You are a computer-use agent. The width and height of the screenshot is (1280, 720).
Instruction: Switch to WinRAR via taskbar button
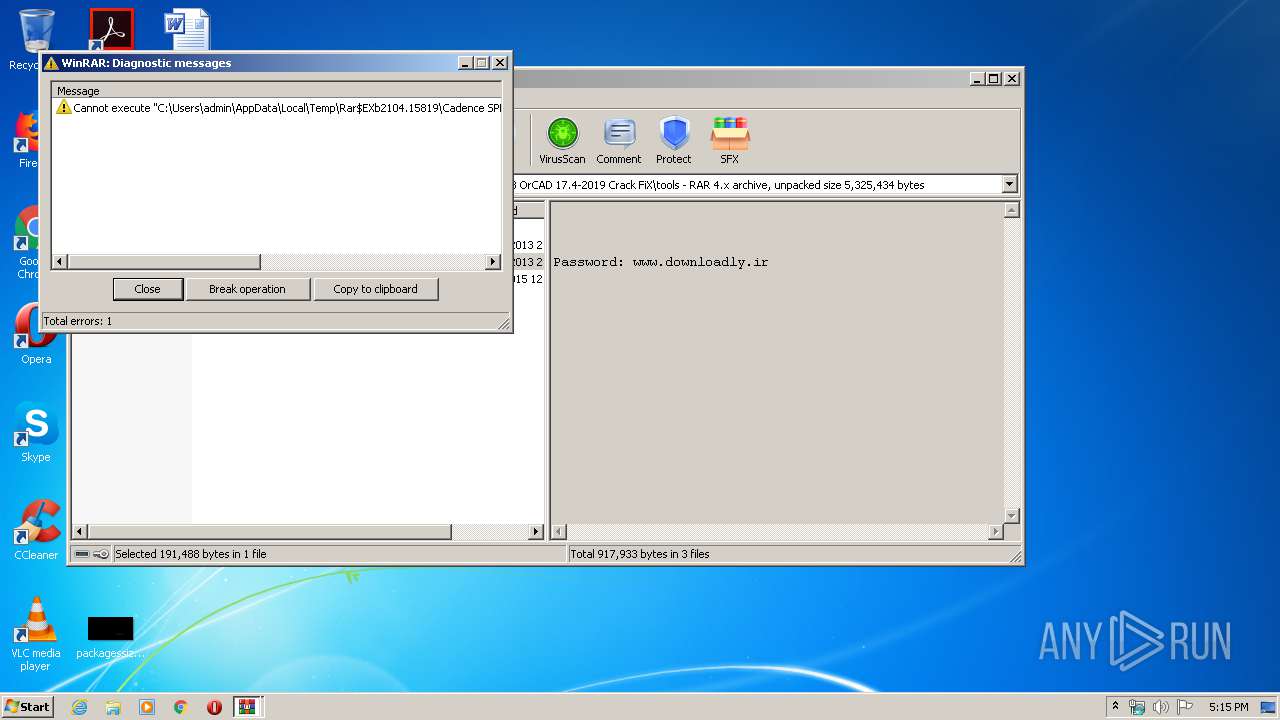click(x=248, y=707)
